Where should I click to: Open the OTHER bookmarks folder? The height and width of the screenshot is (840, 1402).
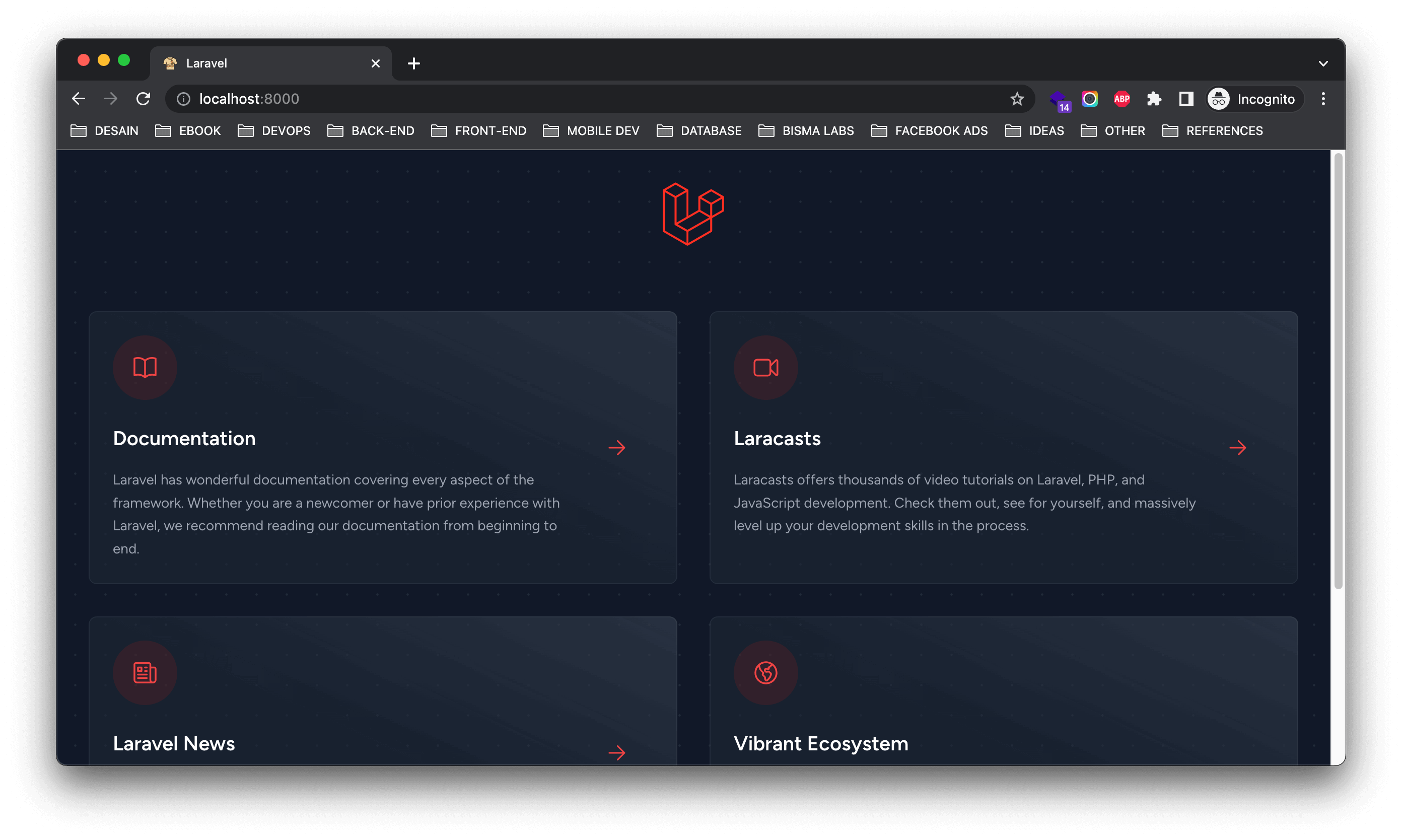point(1113,131)
